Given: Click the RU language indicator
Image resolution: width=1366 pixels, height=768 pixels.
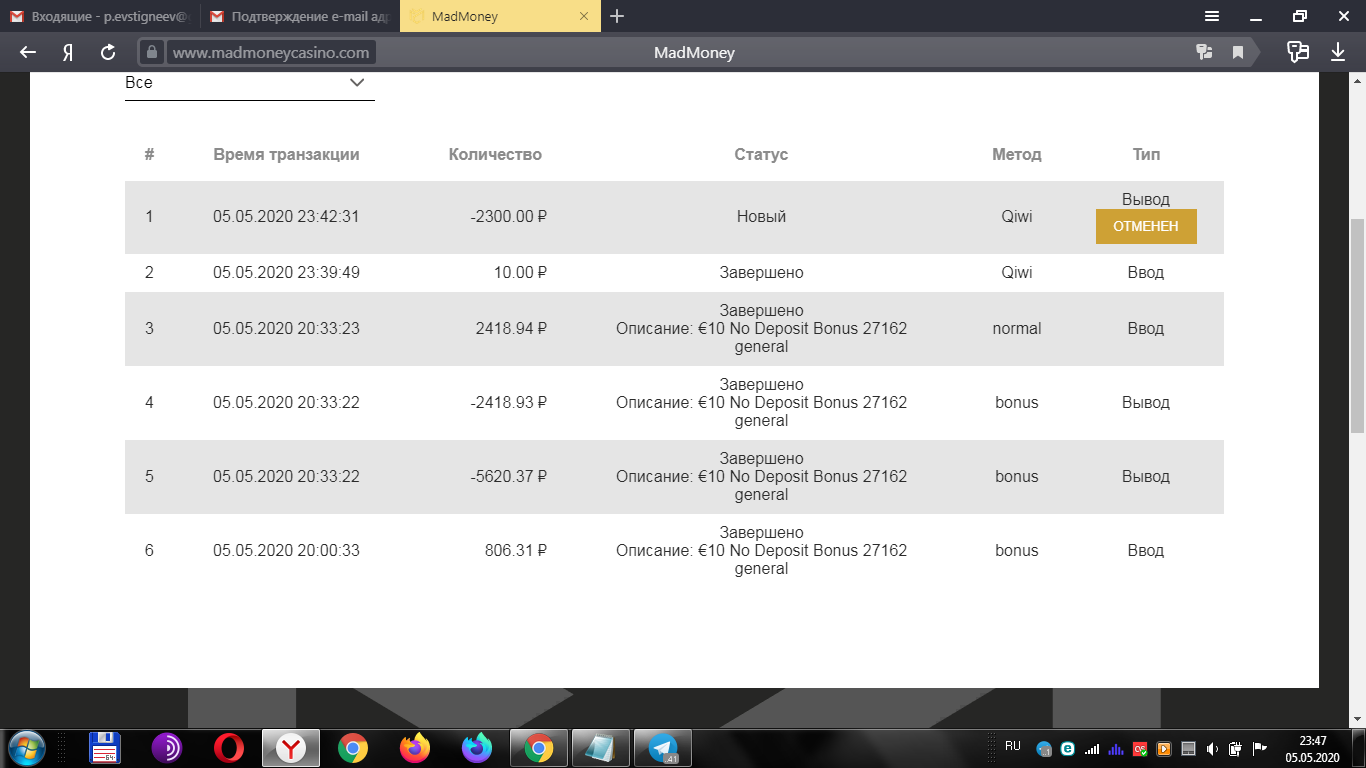Looking at the screenshot, I should coord(1013,746).
